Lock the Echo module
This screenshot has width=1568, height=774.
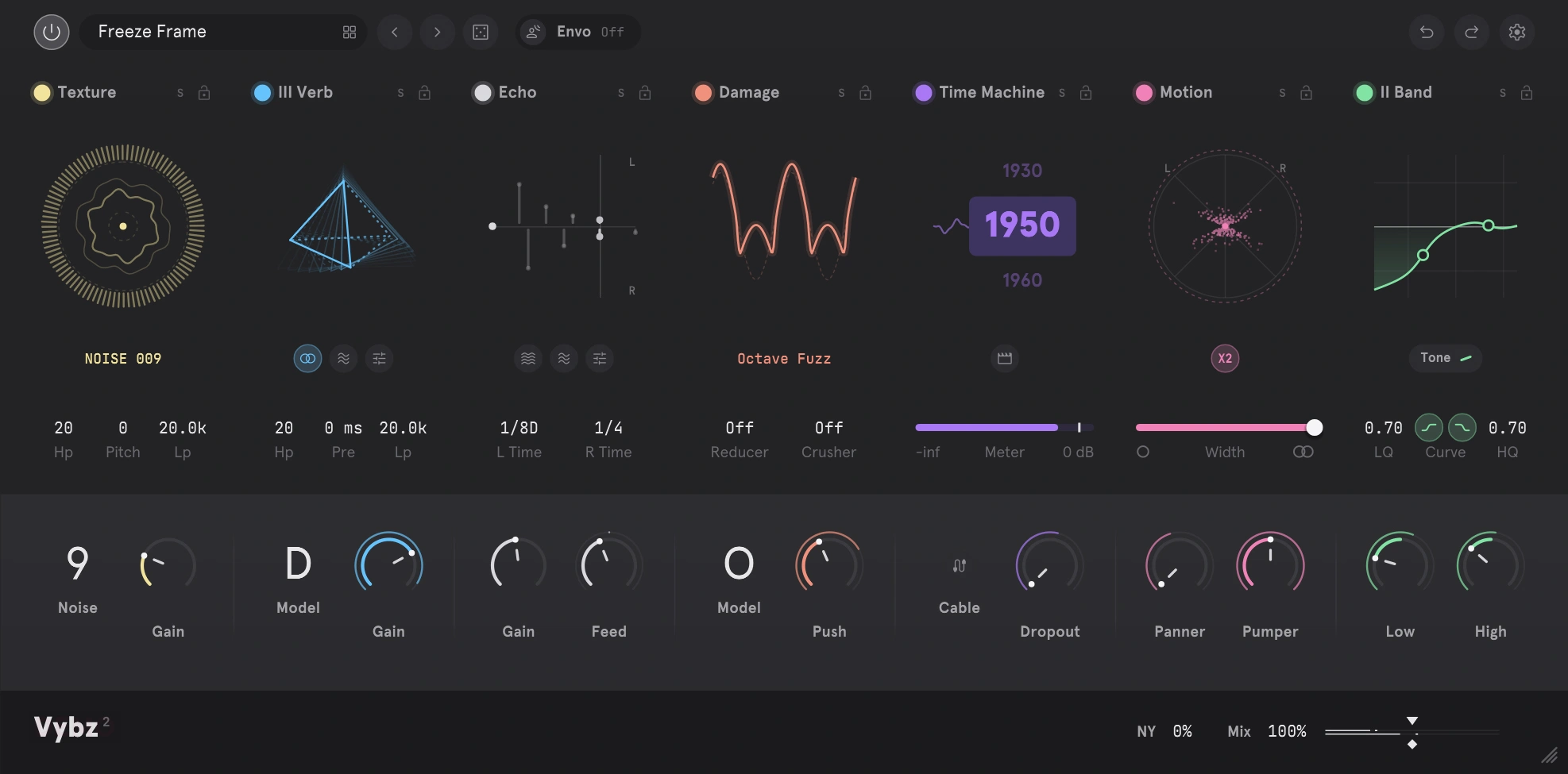coord(645,93)
